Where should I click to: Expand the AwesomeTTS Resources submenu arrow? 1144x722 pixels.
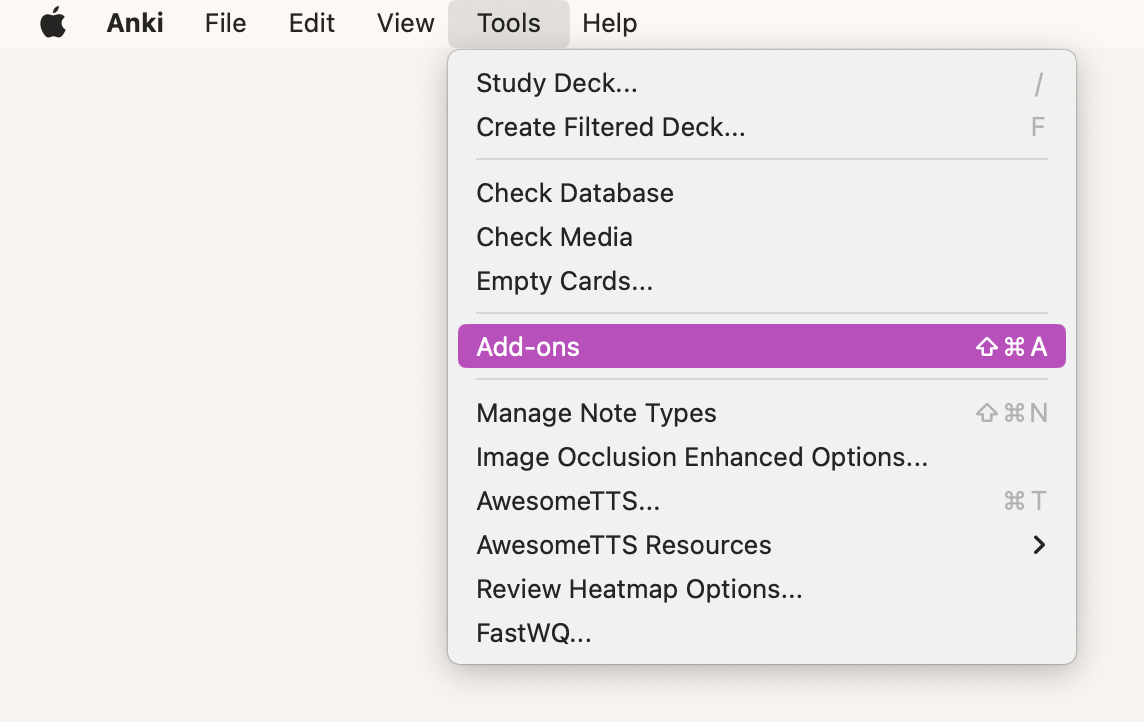click(x=1039, y=545)
